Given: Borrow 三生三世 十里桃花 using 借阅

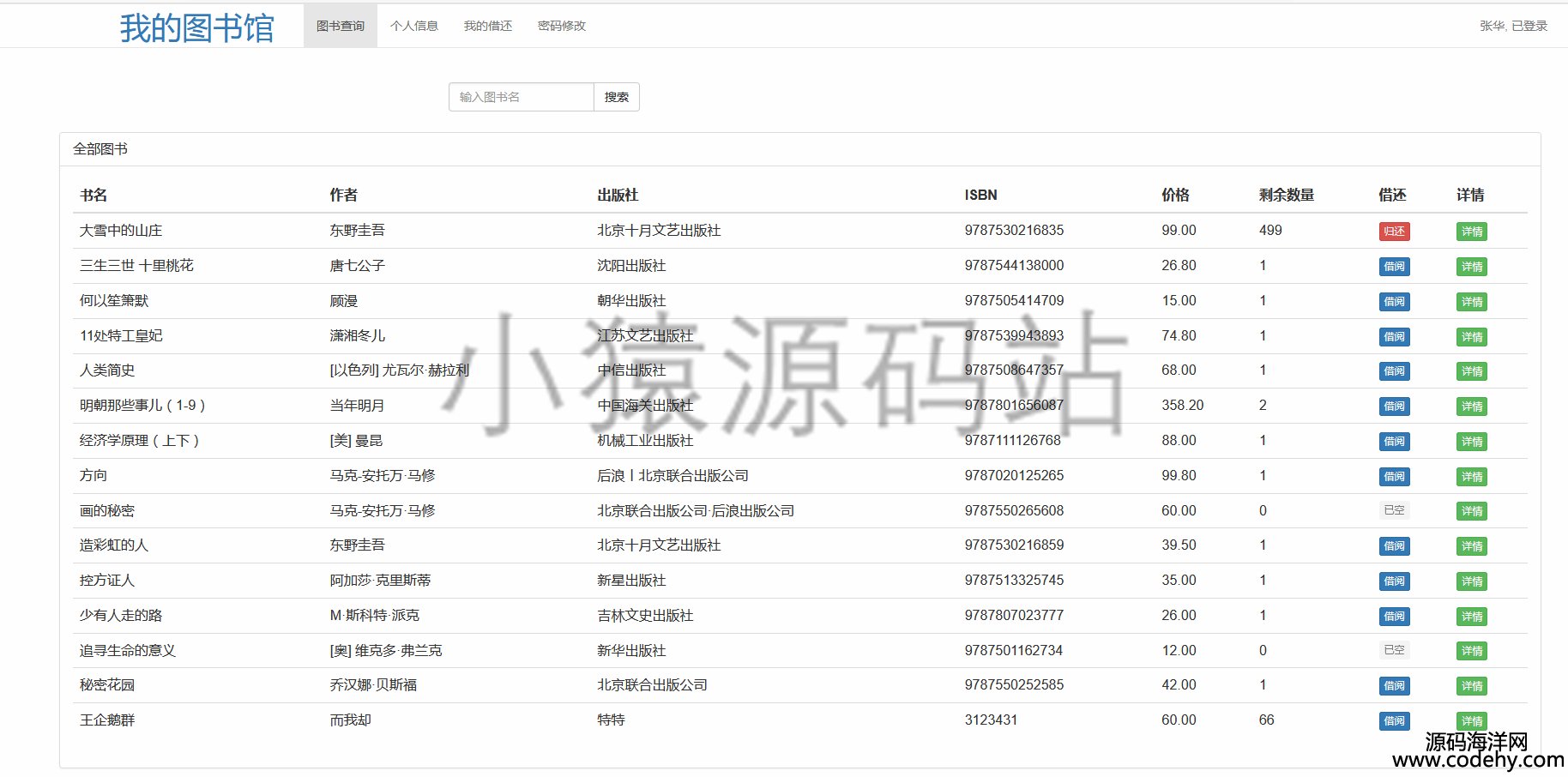Looking at the screenshot, I should pyautogui.click(x=1394, y=267).
